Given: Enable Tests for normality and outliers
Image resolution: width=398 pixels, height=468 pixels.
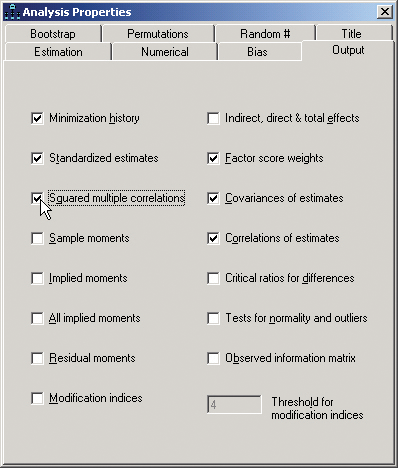Looking at the screenshot, I should 213,318.
